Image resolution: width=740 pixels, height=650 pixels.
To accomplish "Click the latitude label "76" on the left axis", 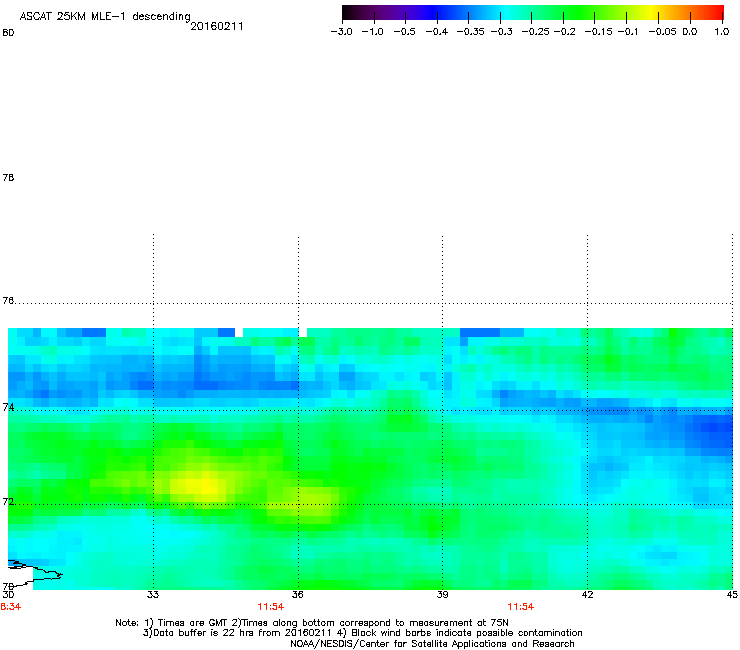I will (x=8, y=300).
